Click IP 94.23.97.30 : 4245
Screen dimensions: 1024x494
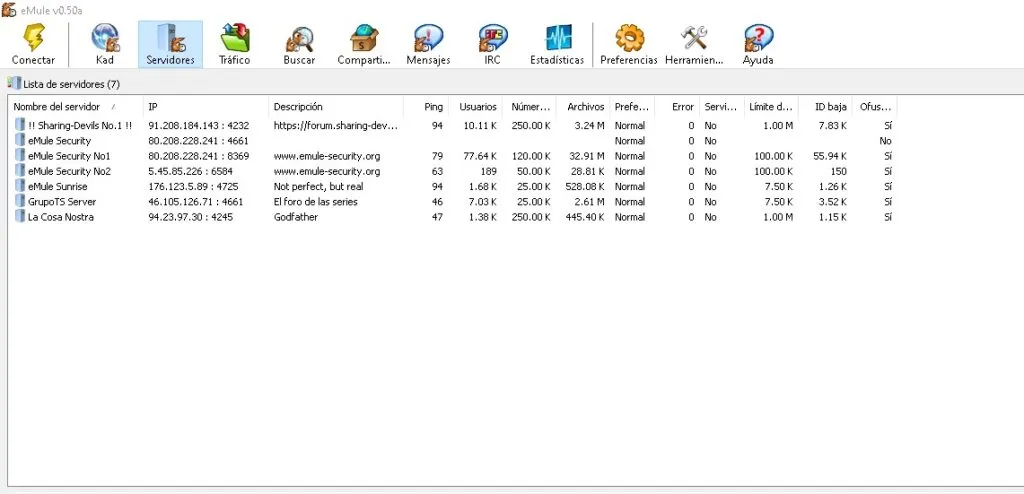[191, 216]
